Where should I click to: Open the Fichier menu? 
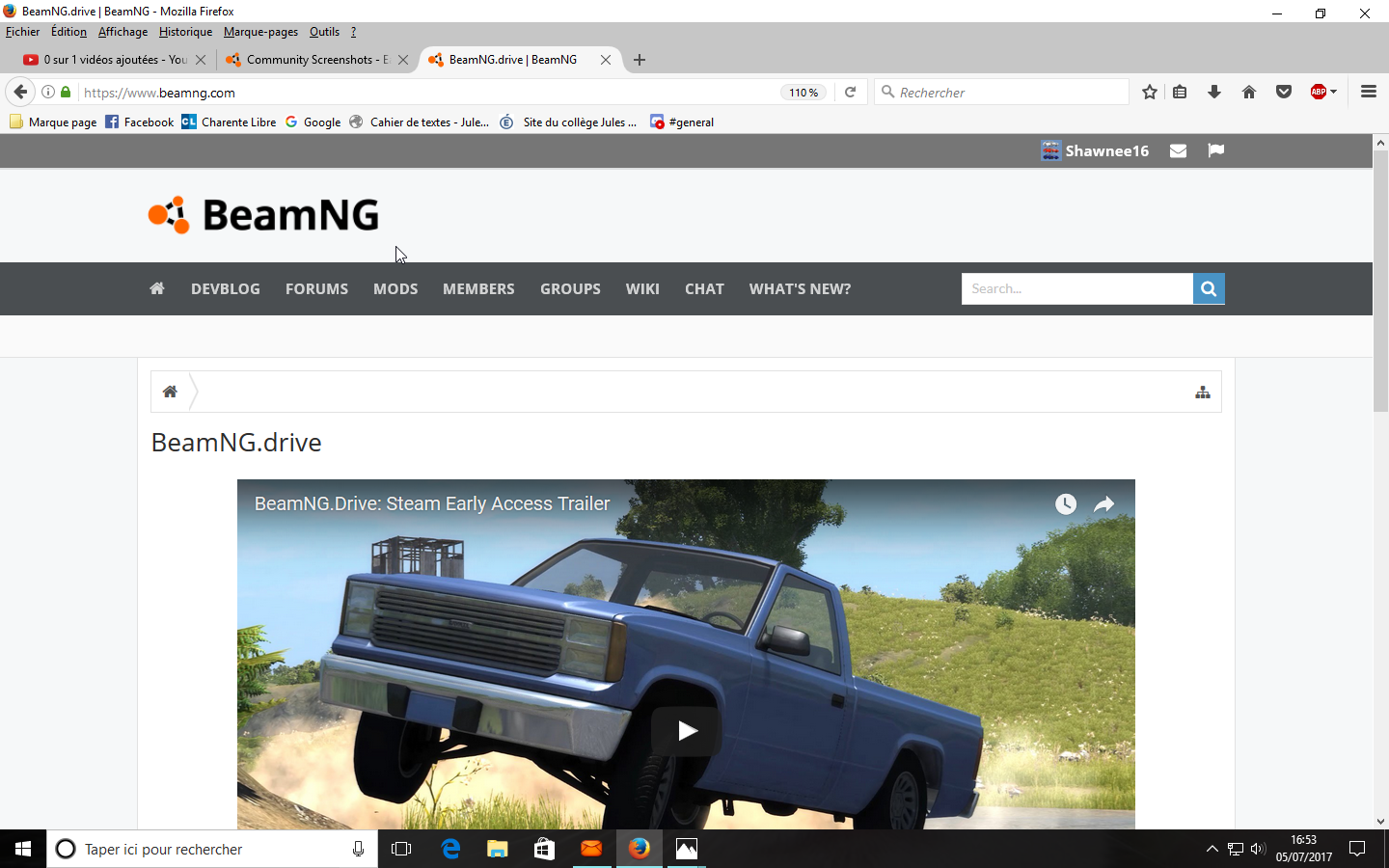(22, 32)
